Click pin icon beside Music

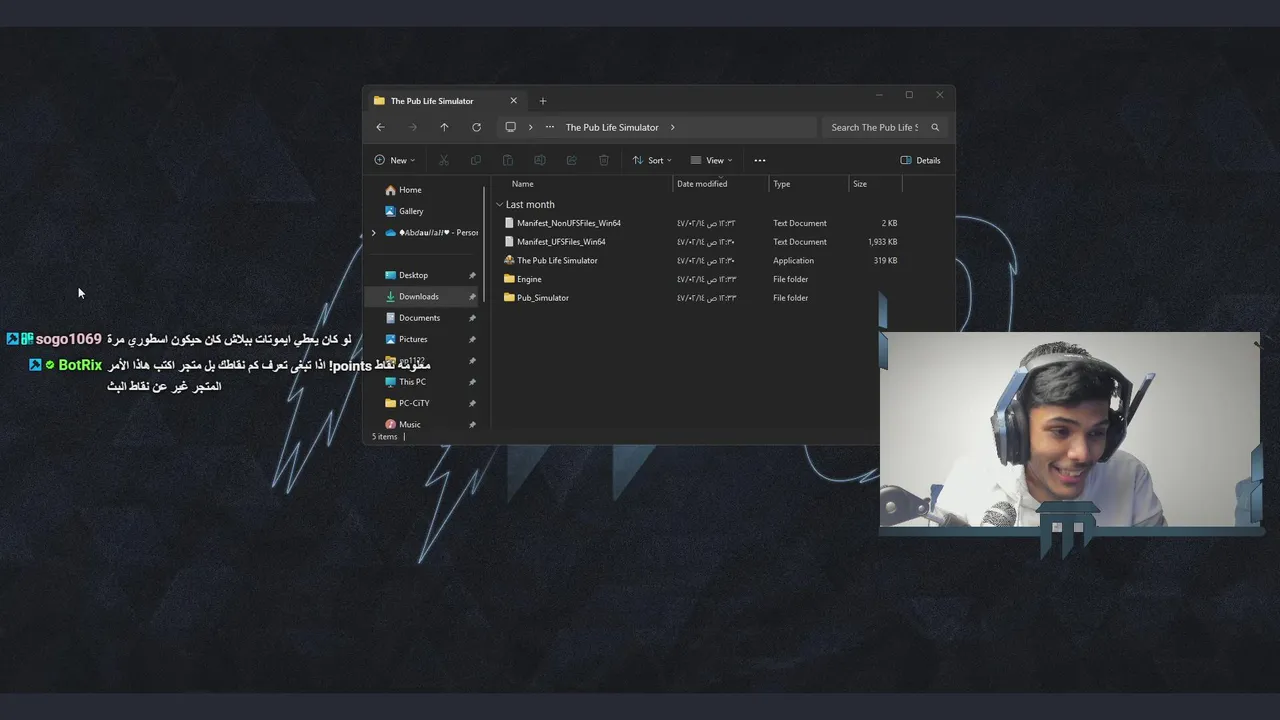[x=472, y=425]
